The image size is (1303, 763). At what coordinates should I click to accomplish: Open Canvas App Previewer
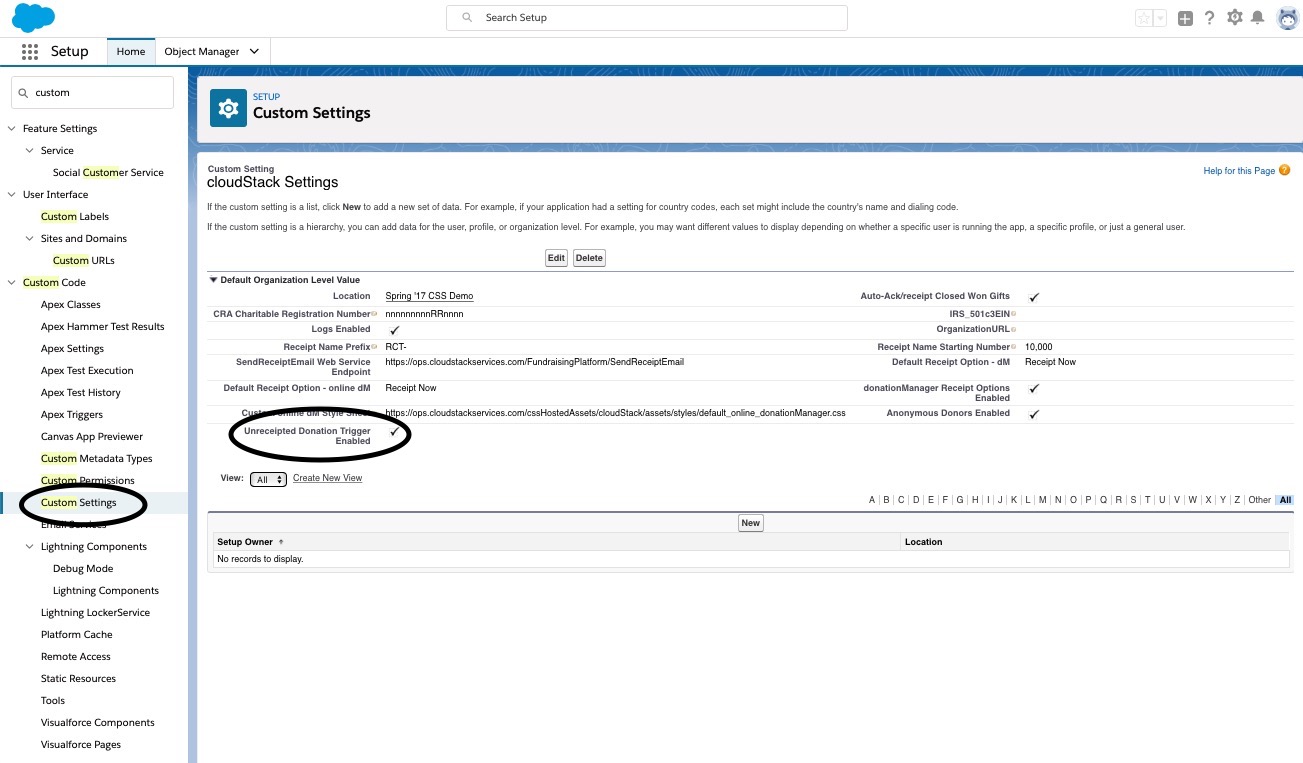[92, 436]
